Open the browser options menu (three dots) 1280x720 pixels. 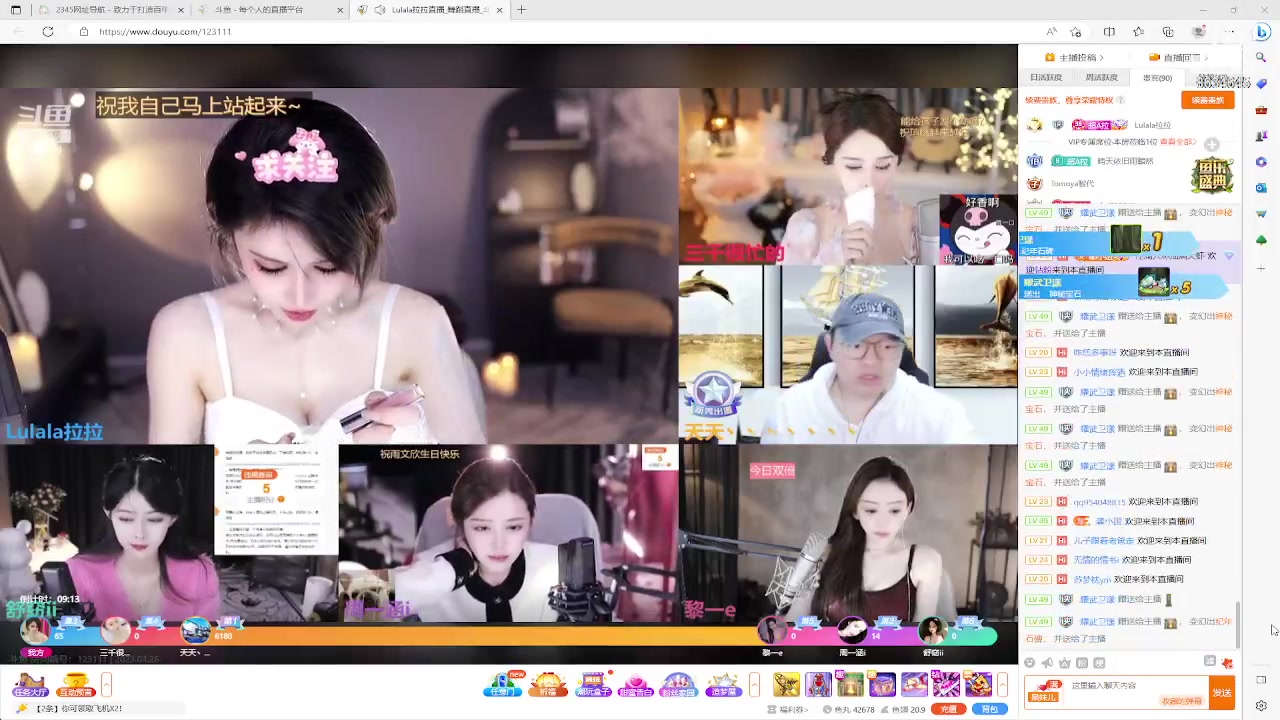(1231, 31)
